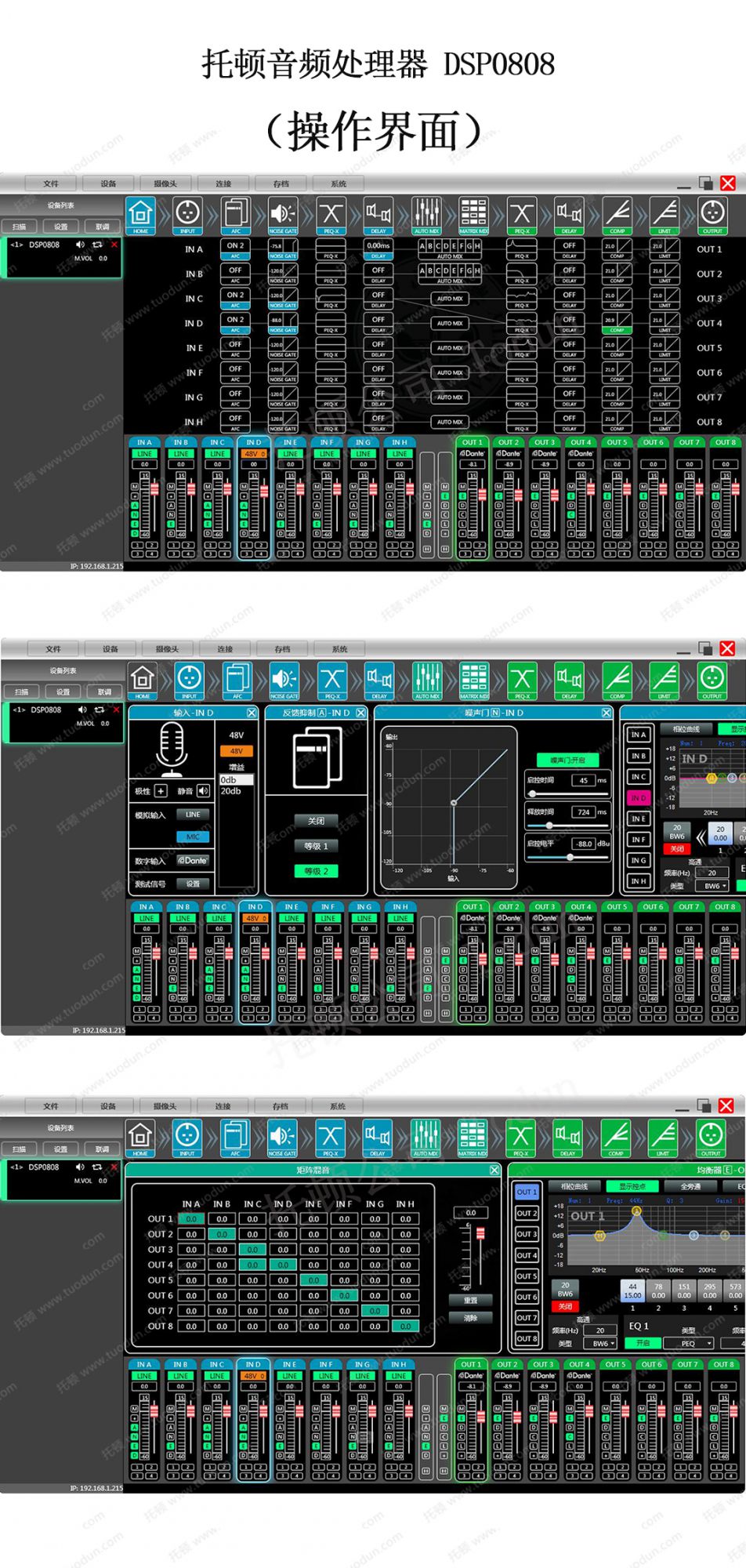This screenshot has height=1568, width=746.
Task: Open the PEQ type dropdown for EQ 1
Action: 688,1343
